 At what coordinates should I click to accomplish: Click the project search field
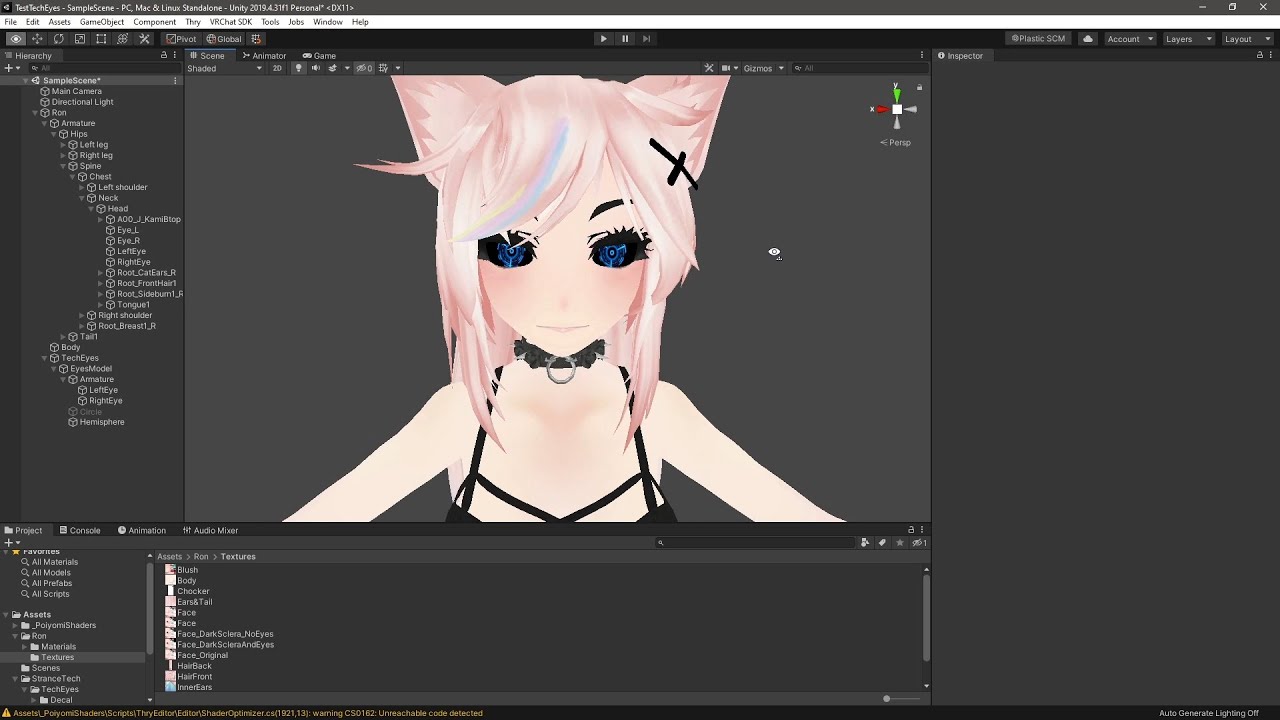[x=757, y=543]
